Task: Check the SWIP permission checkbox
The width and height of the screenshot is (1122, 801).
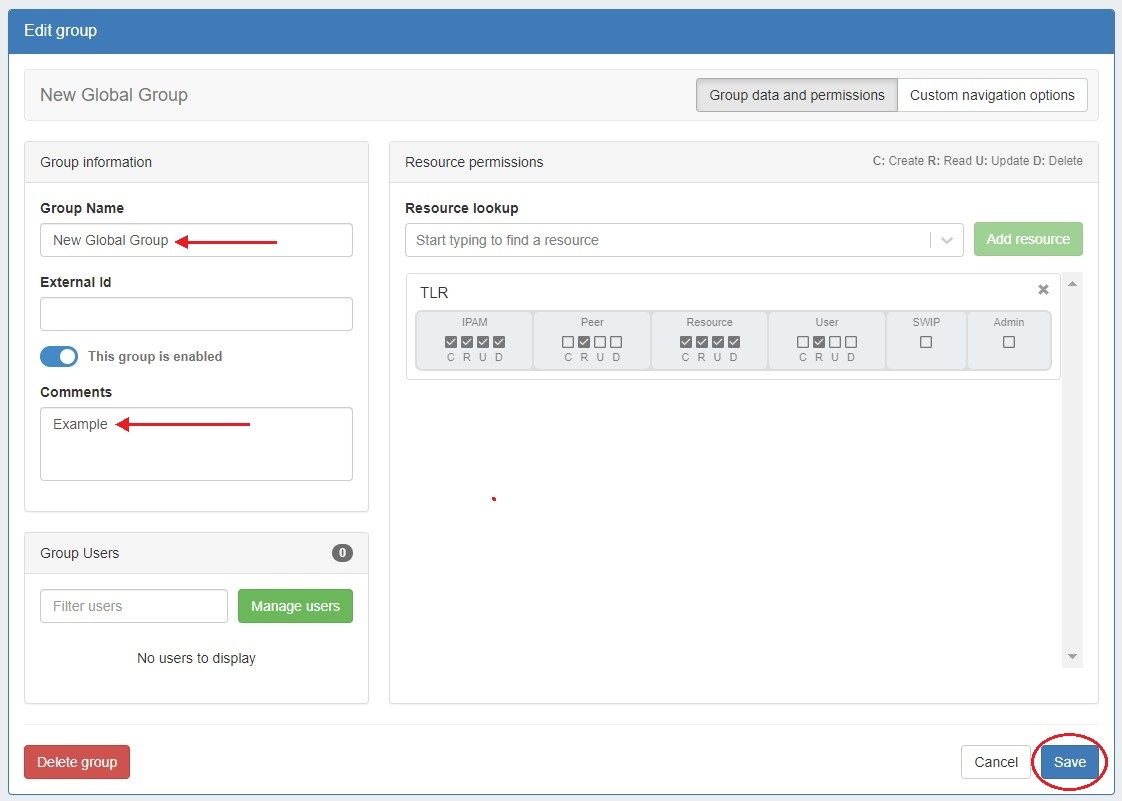Action: (x=926, y=342)
